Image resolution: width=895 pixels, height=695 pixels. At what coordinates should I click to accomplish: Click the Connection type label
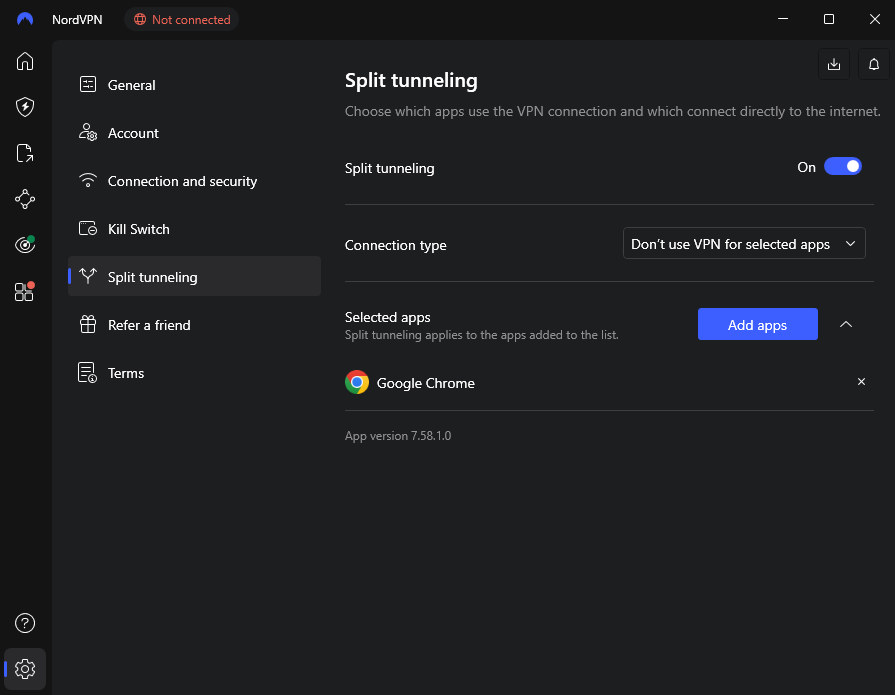pyautogui.click(x=396, y=245)
